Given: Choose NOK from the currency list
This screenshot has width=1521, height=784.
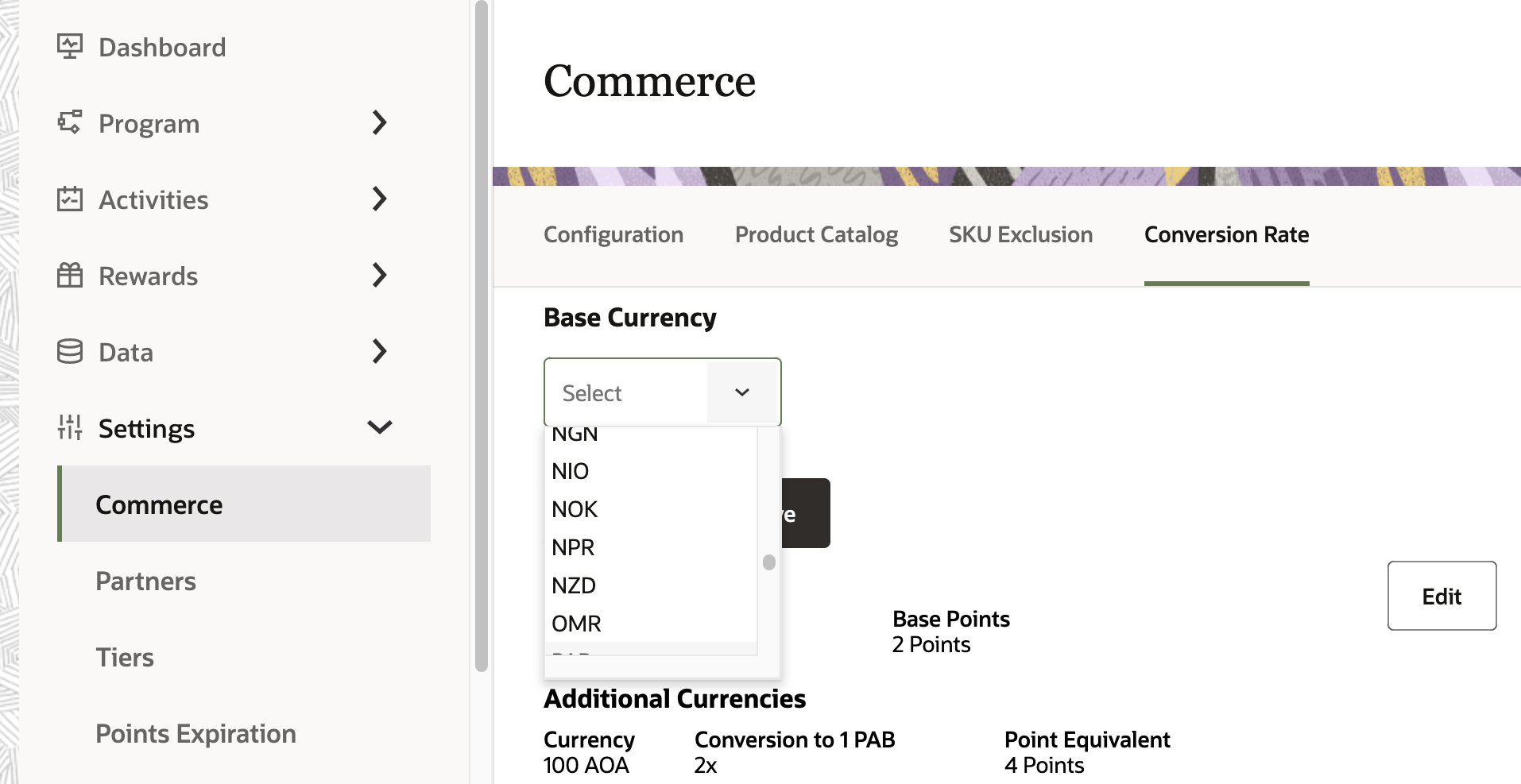Looking at the screenshot, I should [x=575, y=509].
